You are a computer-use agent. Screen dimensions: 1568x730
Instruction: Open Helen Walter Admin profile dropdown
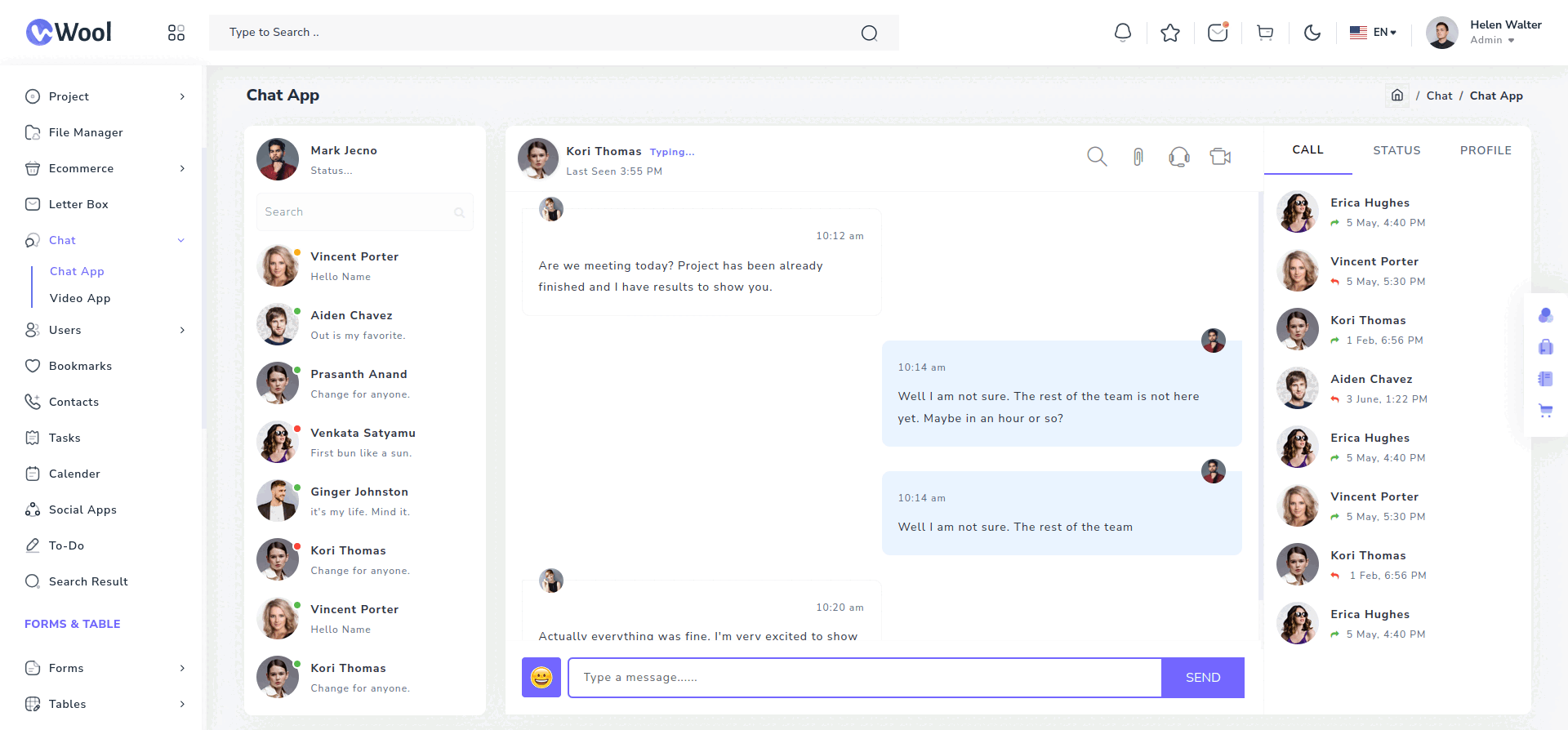pyautogui.click(x=1484, y=33)
